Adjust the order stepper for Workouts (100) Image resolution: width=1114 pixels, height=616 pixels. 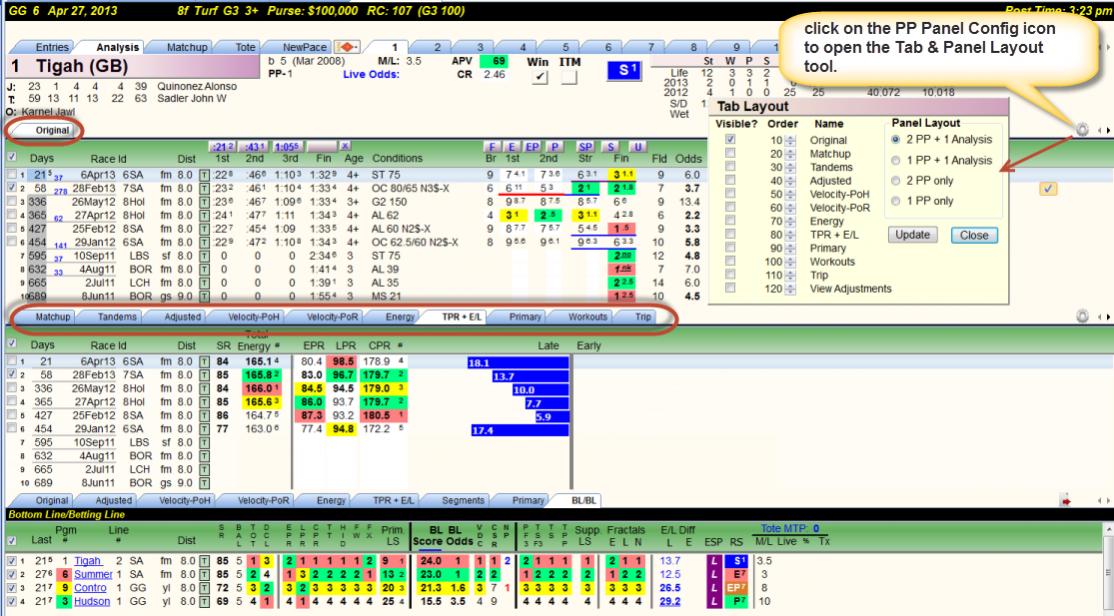click(790, 262)
